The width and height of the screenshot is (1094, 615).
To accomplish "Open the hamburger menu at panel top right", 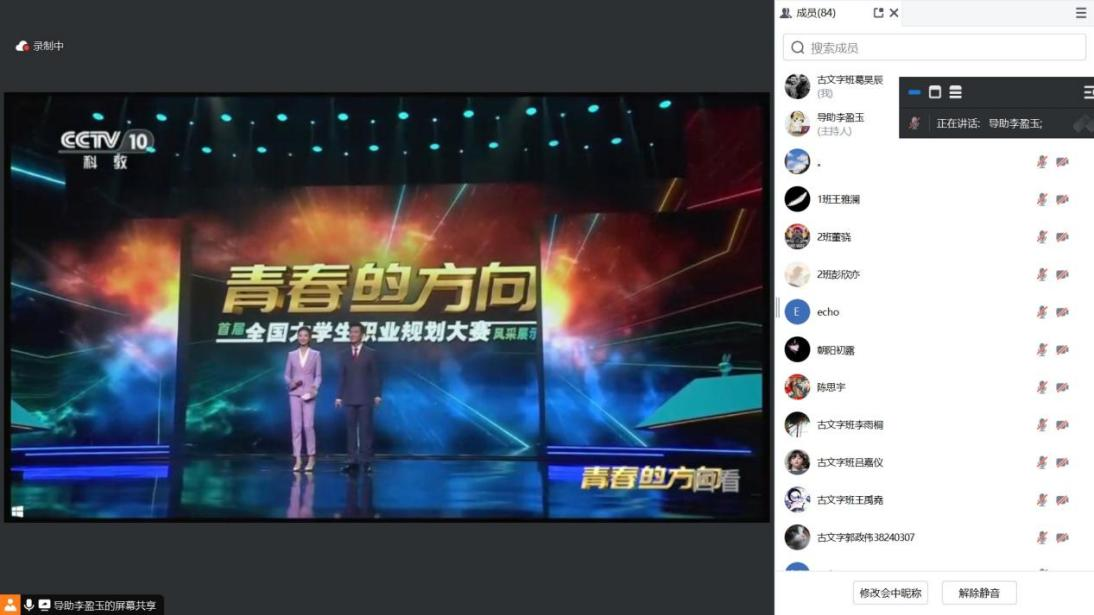I will 1081,13.
